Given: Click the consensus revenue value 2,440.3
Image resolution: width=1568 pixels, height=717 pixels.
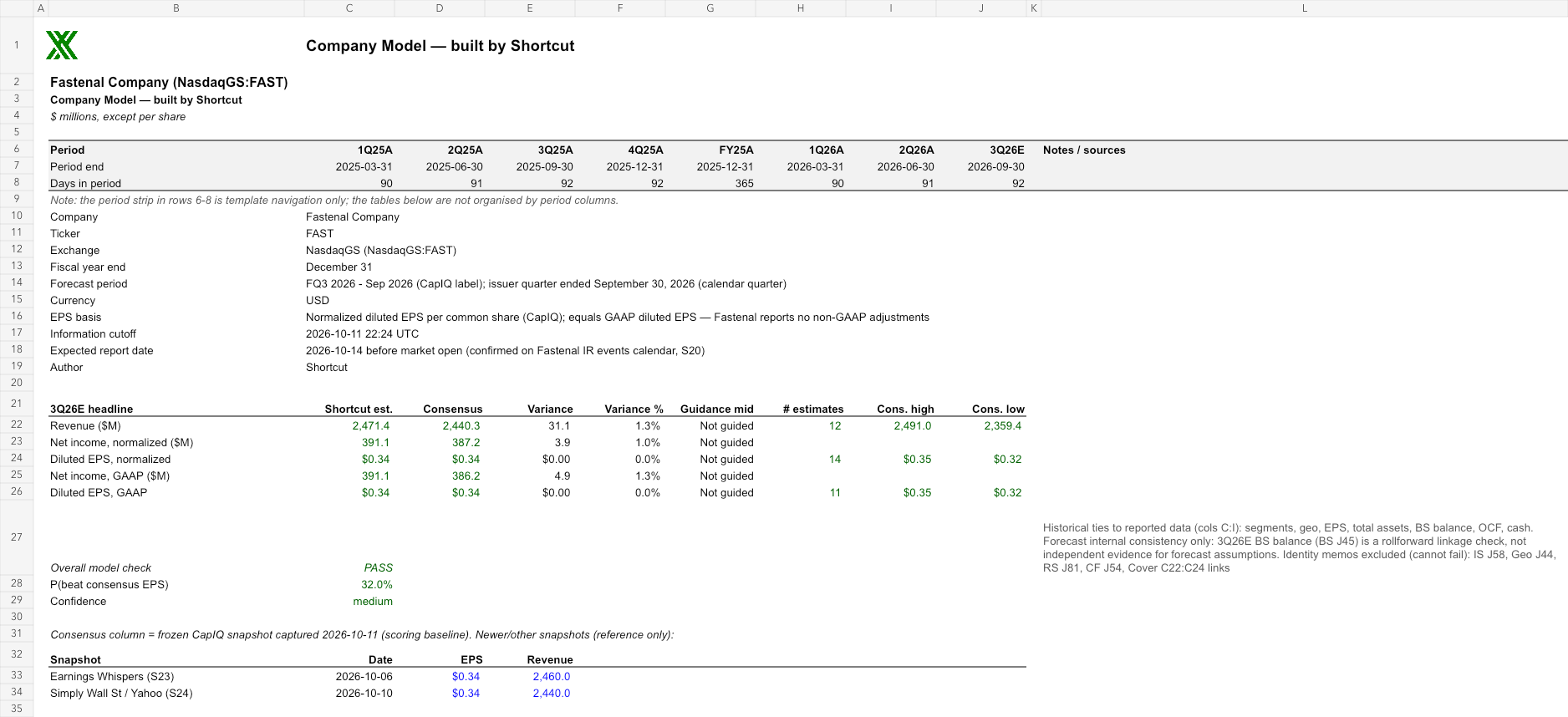Looking at the screenshot, I should click(x=461, y=426).
